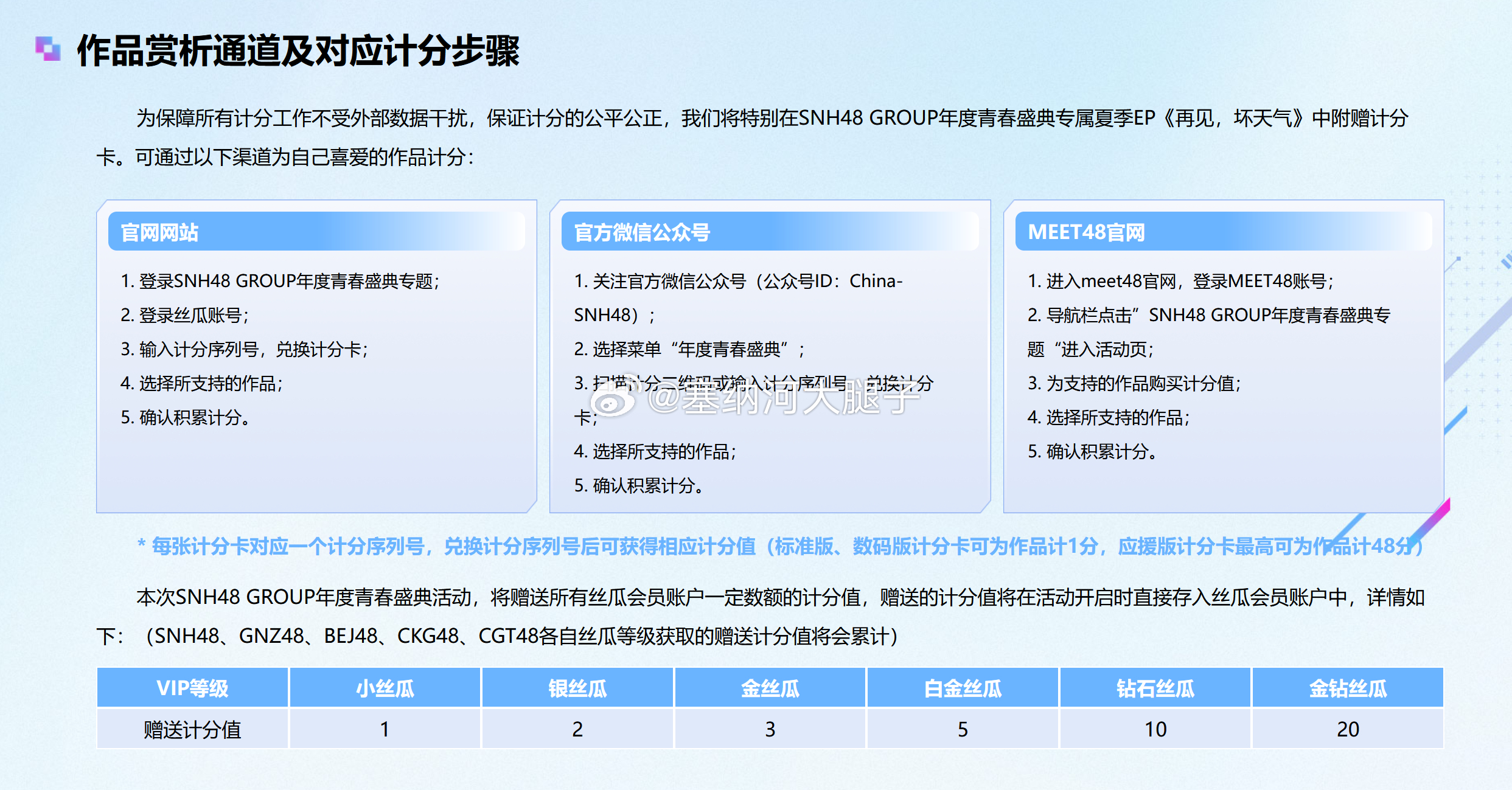
Task: Click step 2. 登录丝瓜账号
Action: click(x=185, y=315)
